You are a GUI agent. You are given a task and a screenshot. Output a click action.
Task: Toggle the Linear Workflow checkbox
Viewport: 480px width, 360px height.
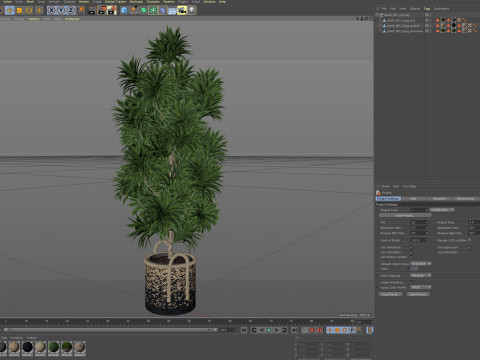(x=412, y=282)
